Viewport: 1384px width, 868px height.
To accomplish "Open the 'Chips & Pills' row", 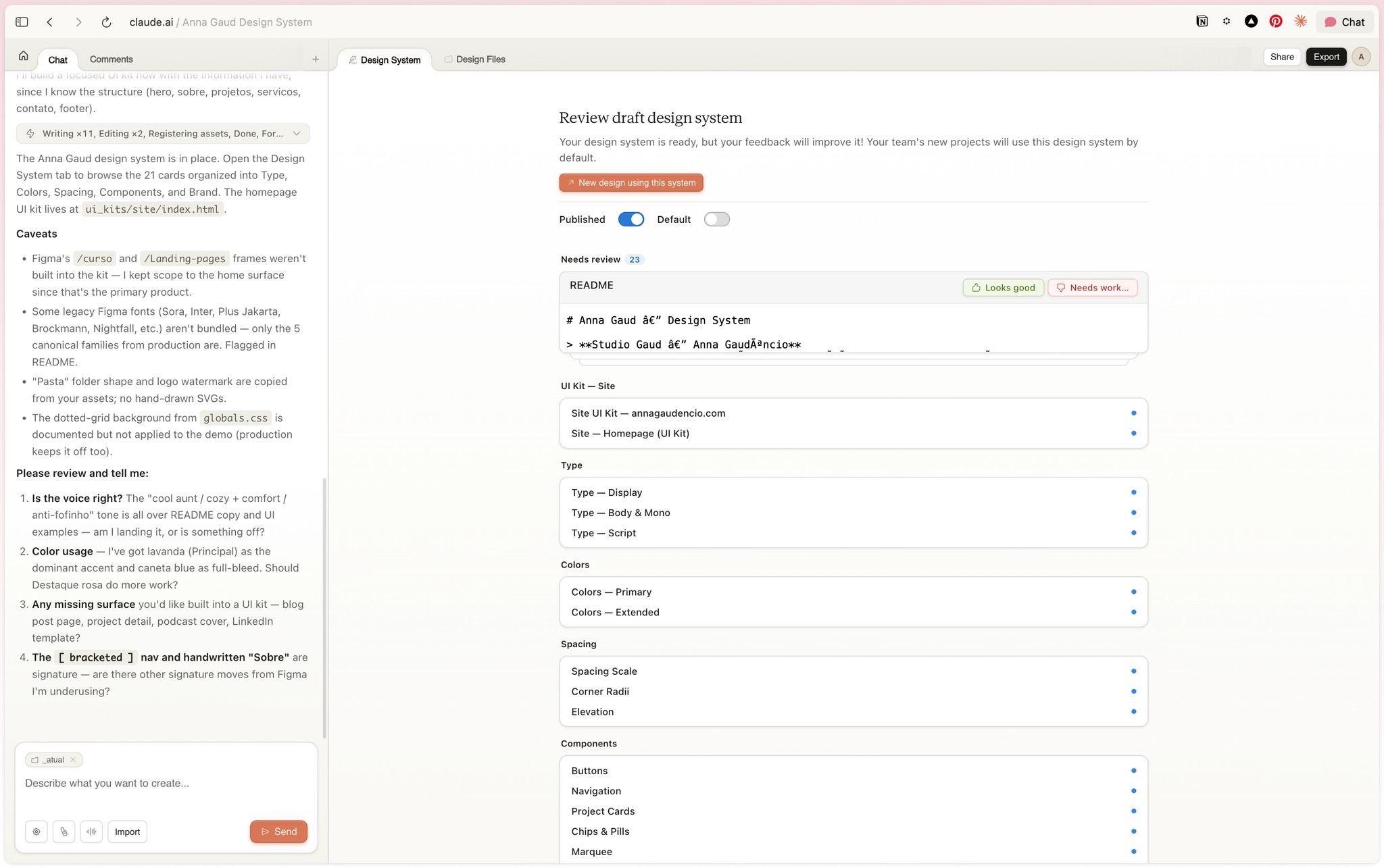I will [853, 832].
